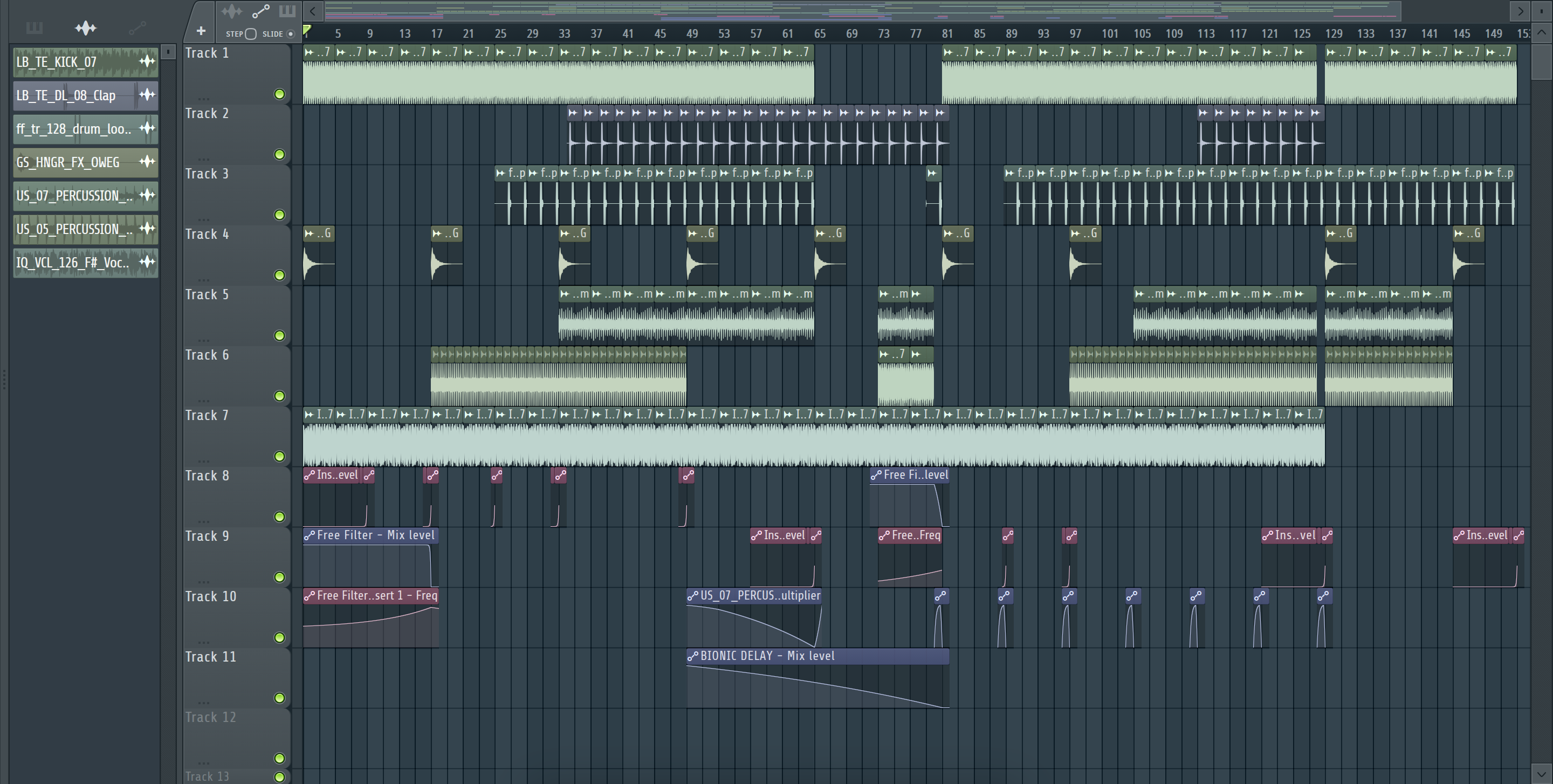1553x784 pixels.
Task: Mute Track 12 with its green light
Action: [x=279, y=758]
